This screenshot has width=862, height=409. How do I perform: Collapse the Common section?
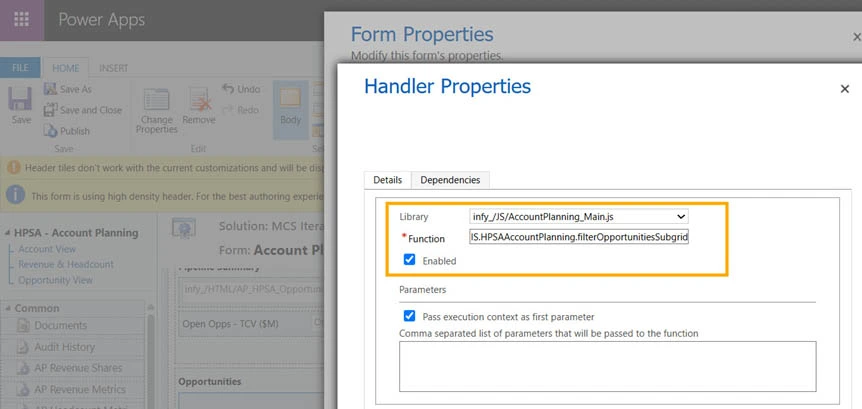7,308
